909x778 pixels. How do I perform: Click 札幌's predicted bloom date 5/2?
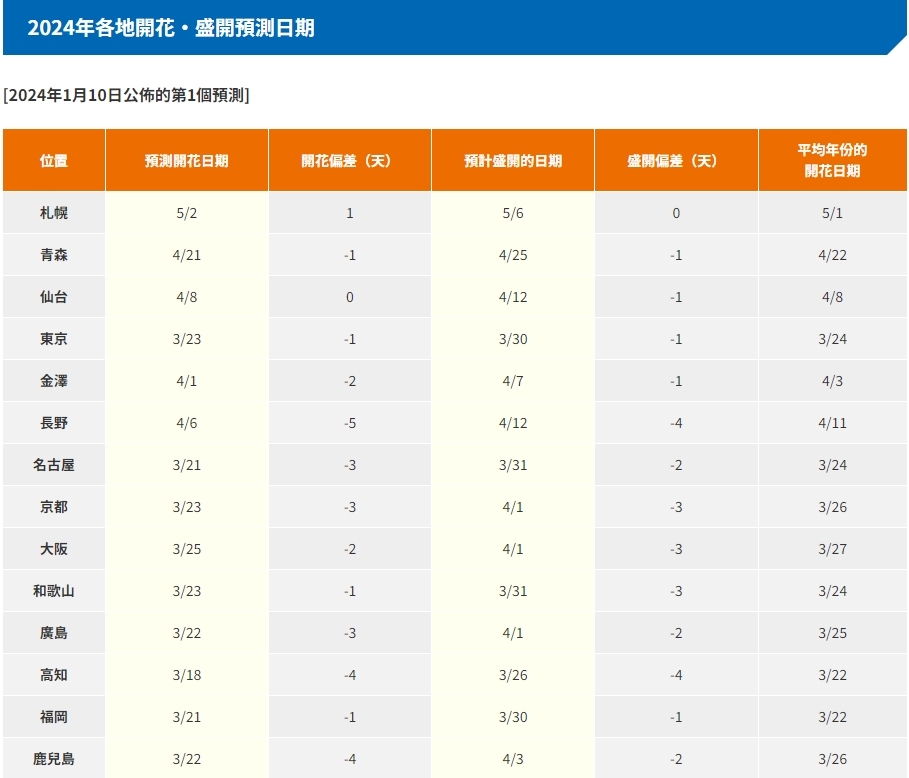pos(187,213)
